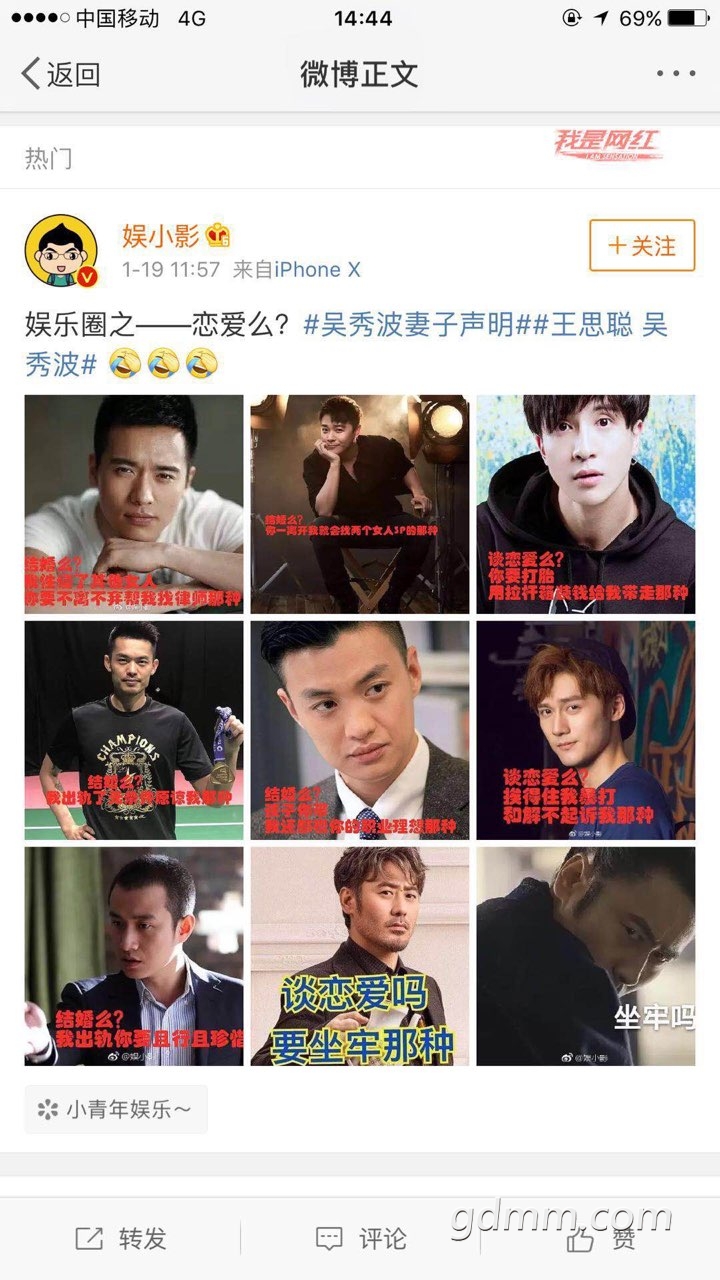Open the 谈恋爱吗 要坐牢那种 photo
Screen dimensions: 720x1280
pos(360,956)
